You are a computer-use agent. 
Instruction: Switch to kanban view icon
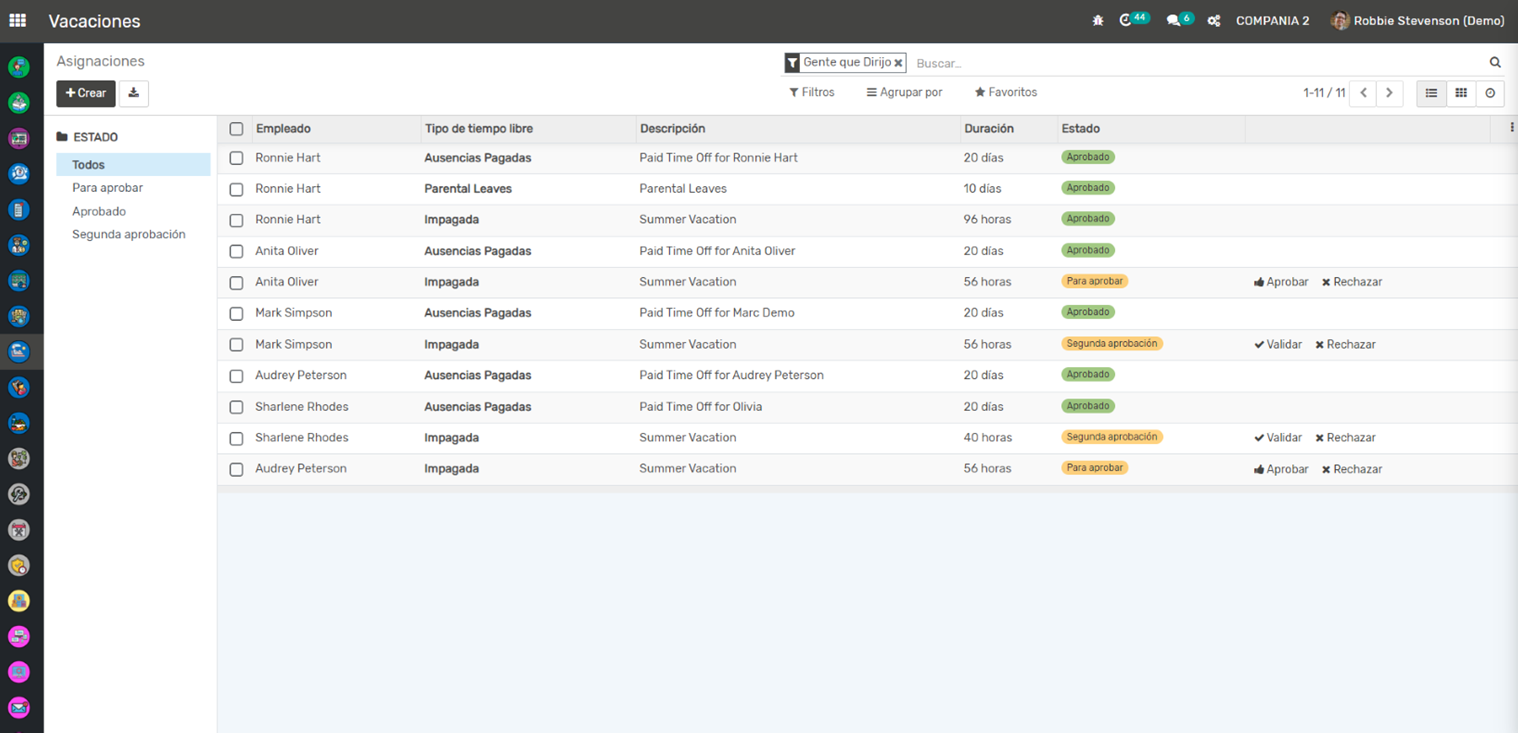click(x=1461, y=93)
